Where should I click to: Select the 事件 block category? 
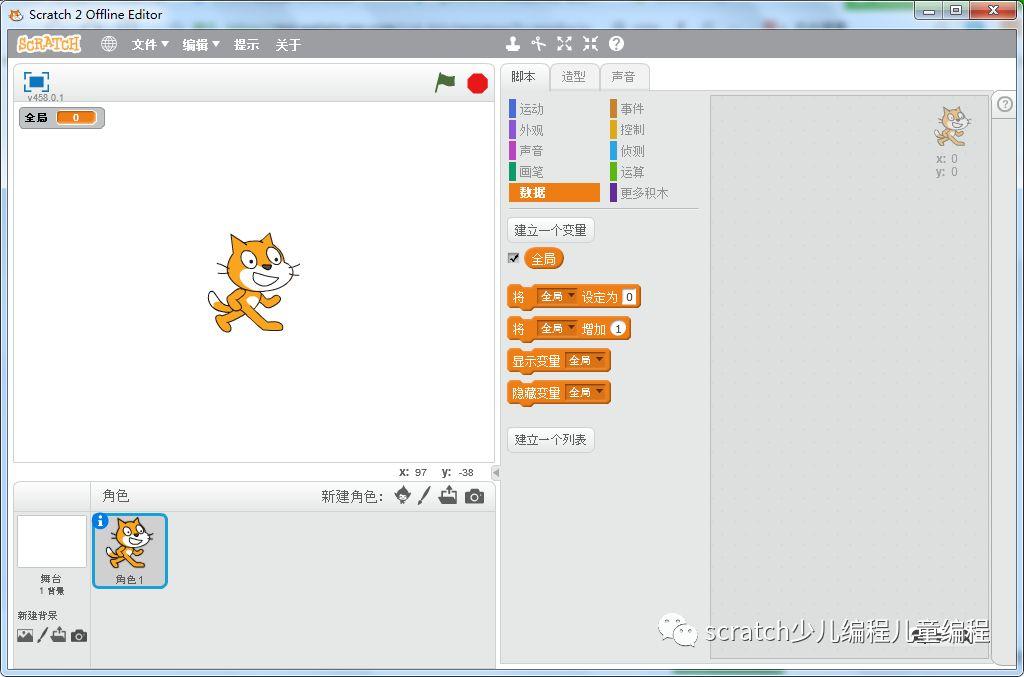tap(654, 109)
